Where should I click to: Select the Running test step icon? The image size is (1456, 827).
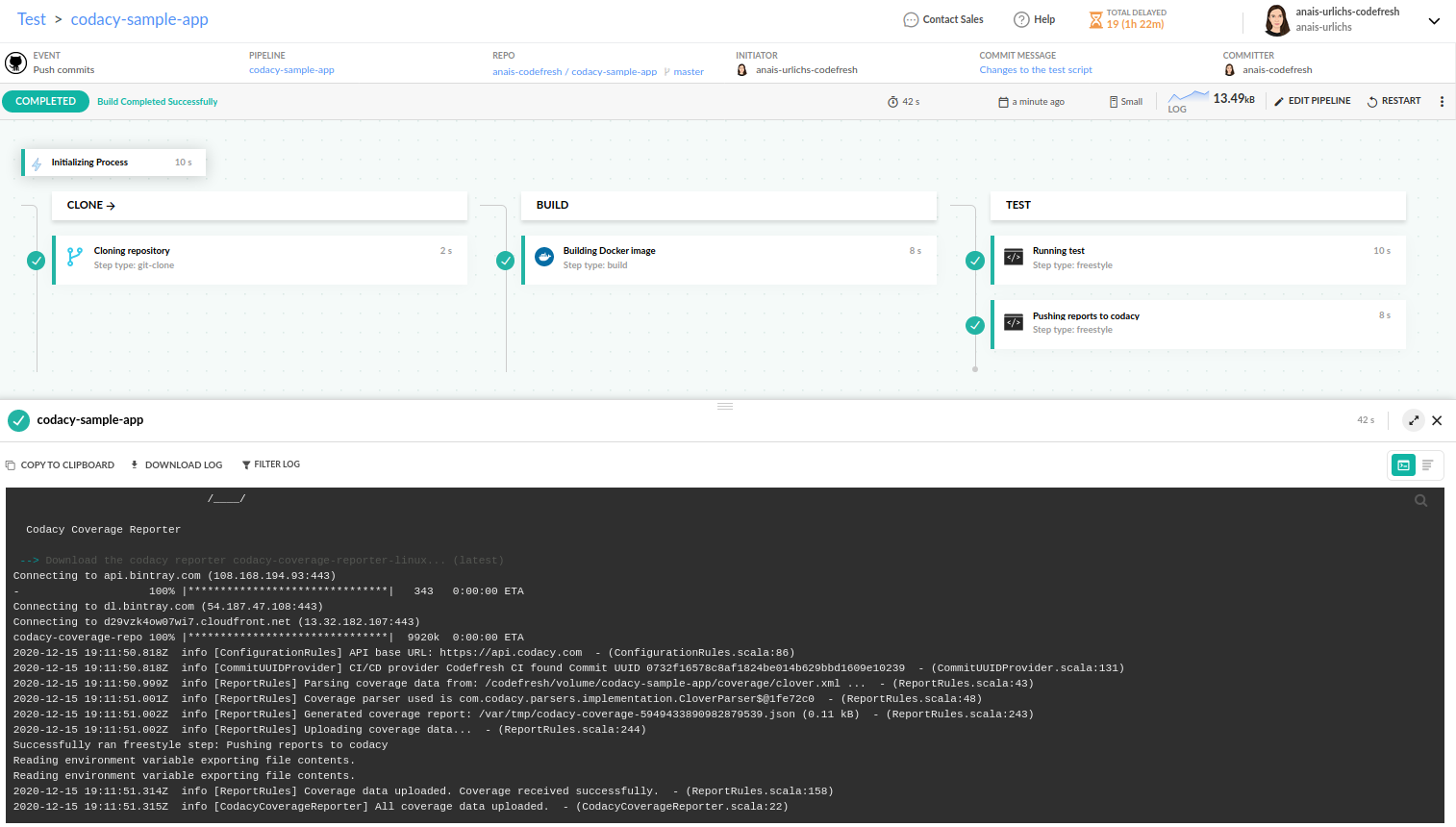[1014, 257]
